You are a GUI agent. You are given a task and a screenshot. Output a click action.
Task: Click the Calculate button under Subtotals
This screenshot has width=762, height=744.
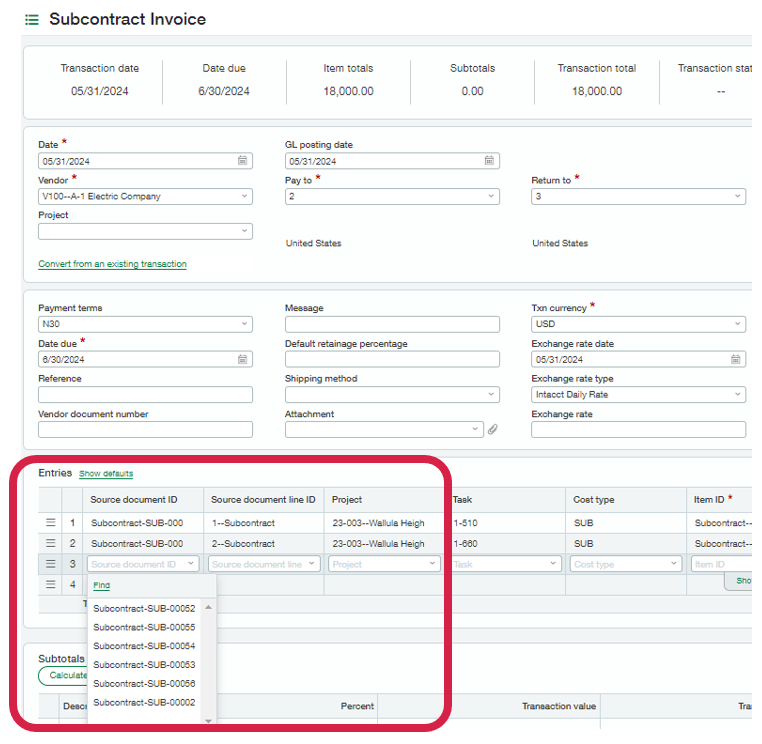coord(63,675)
